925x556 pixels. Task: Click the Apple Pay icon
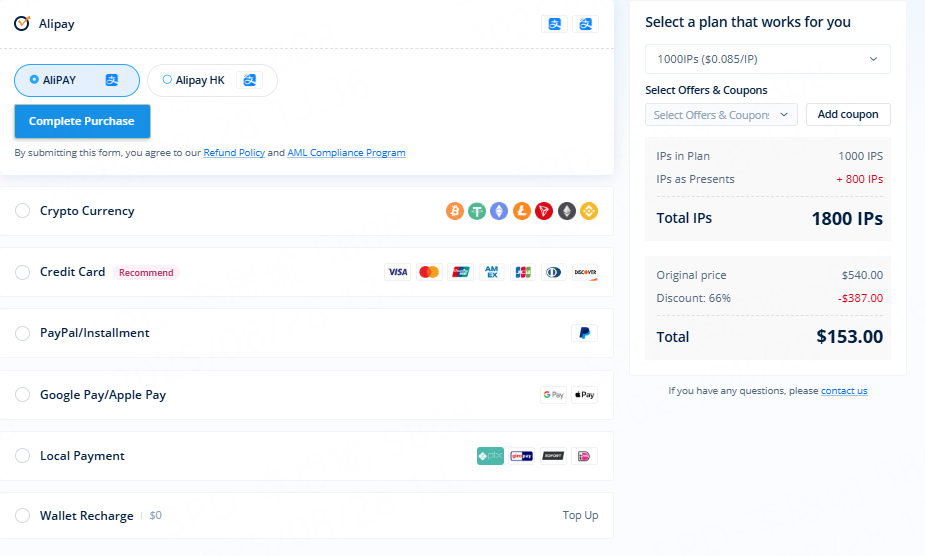pos(584,395)
